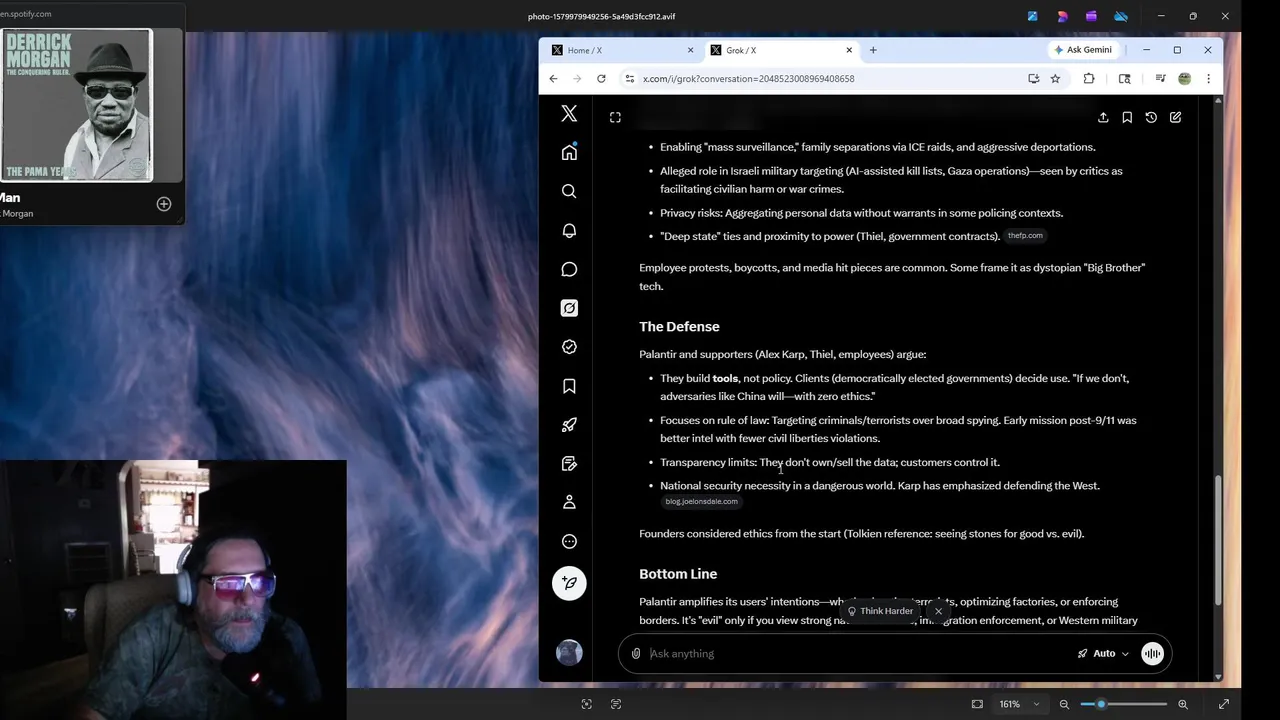Enter fullscreen in photo viewer

click(1223, 704)
